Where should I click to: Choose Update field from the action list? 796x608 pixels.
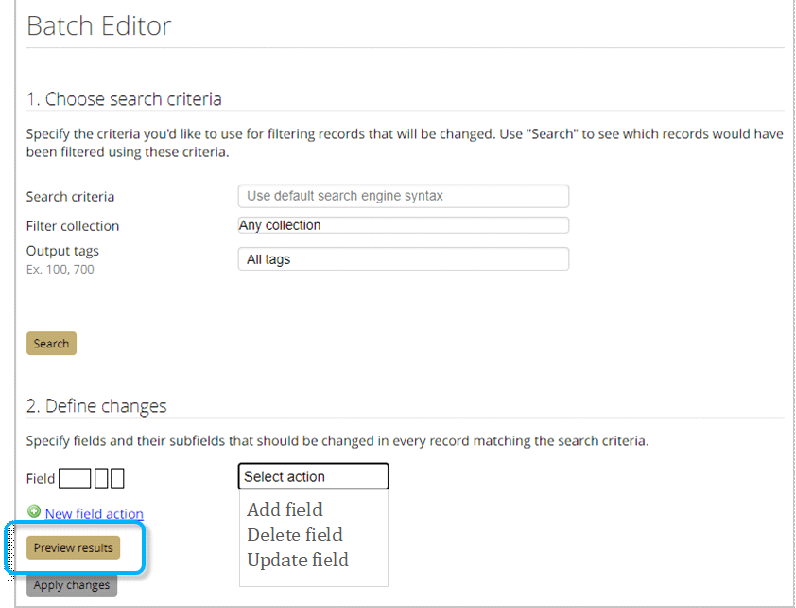[x=298, y=560]
